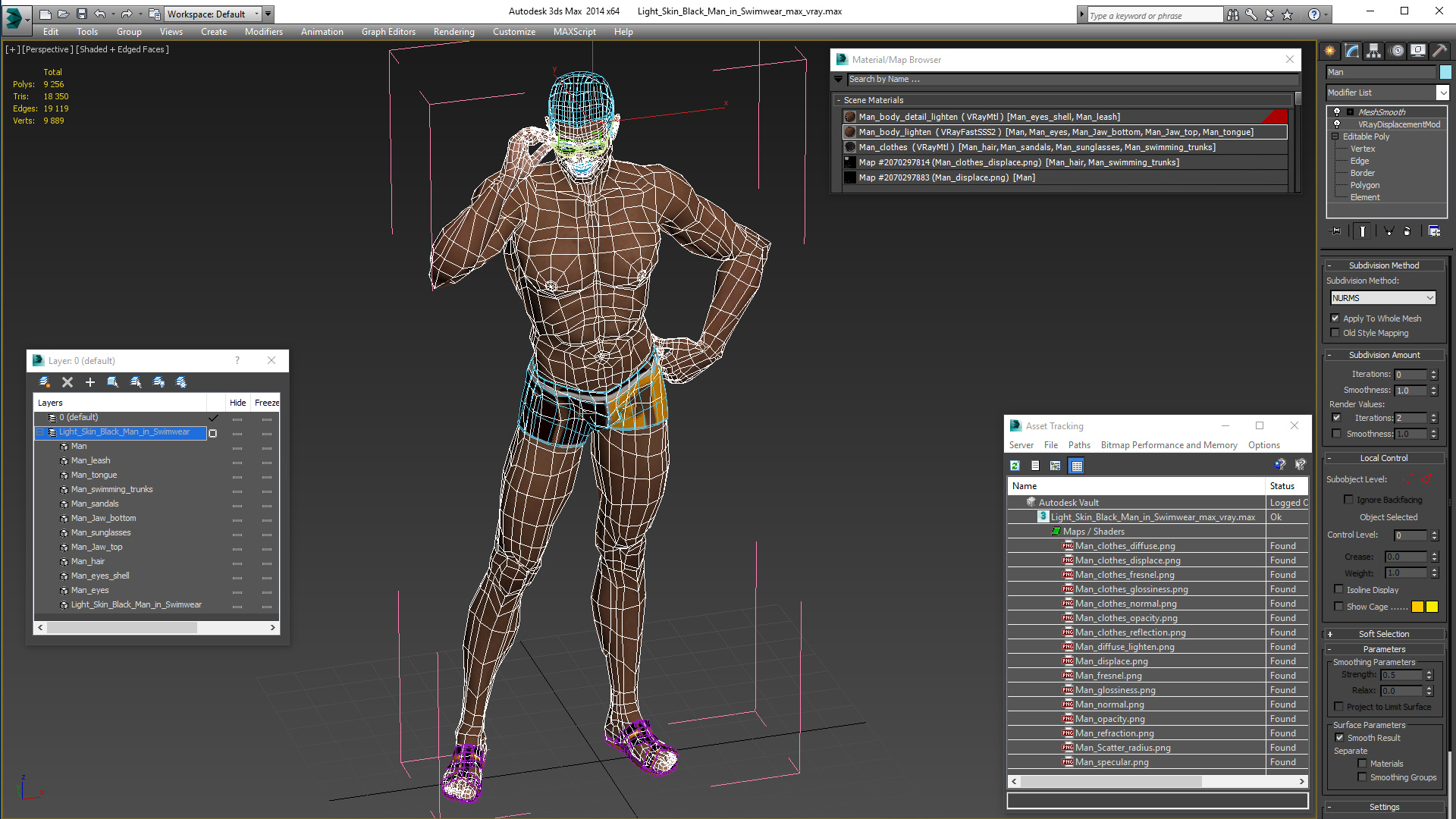Expand MeshSmooth modifier plus sign
This screenshot has height=819, width=1456.
pyautogui.click(x=1350, y=111)
